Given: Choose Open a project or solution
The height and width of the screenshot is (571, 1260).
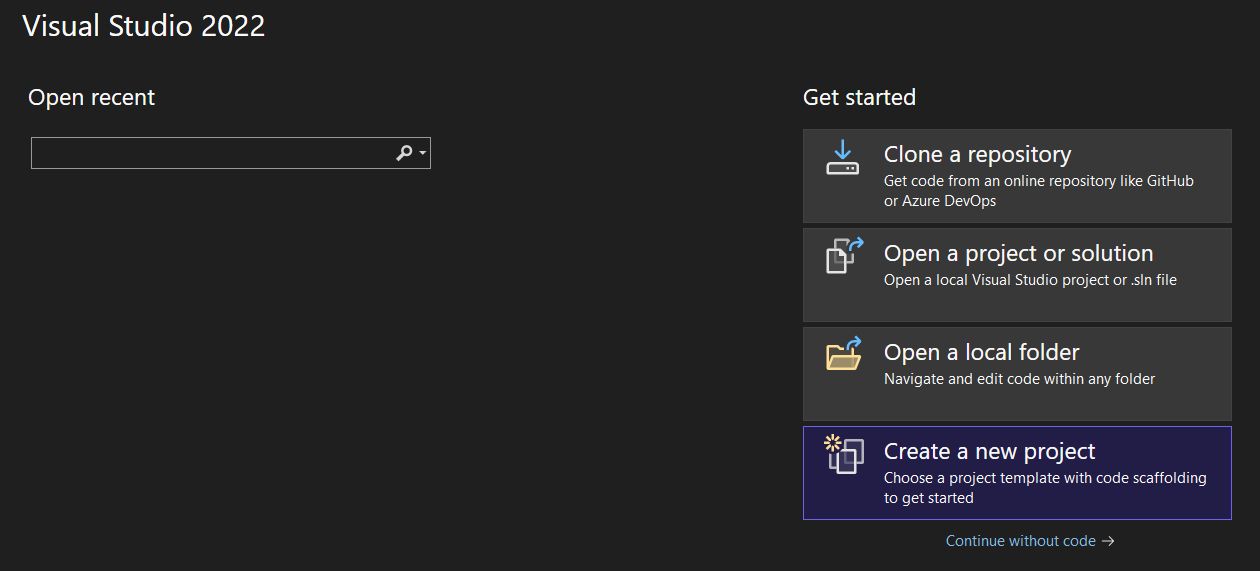Looking at the screenshot, I should [1018, 253].
